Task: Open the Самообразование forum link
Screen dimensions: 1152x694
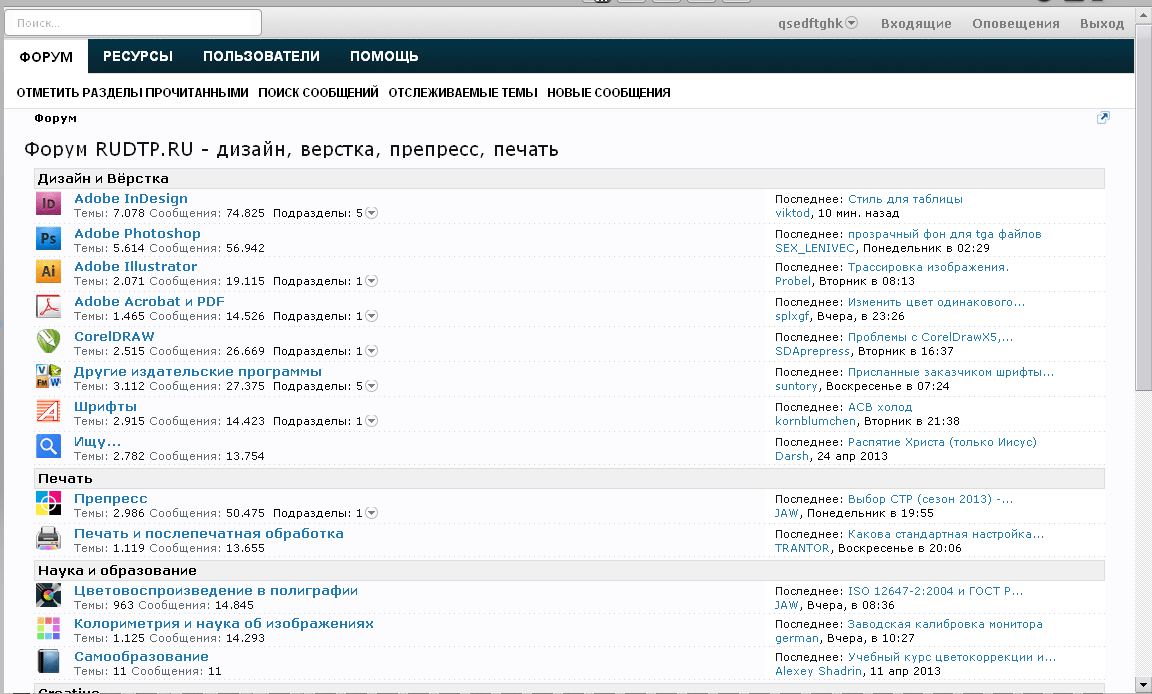Action: 141,657
